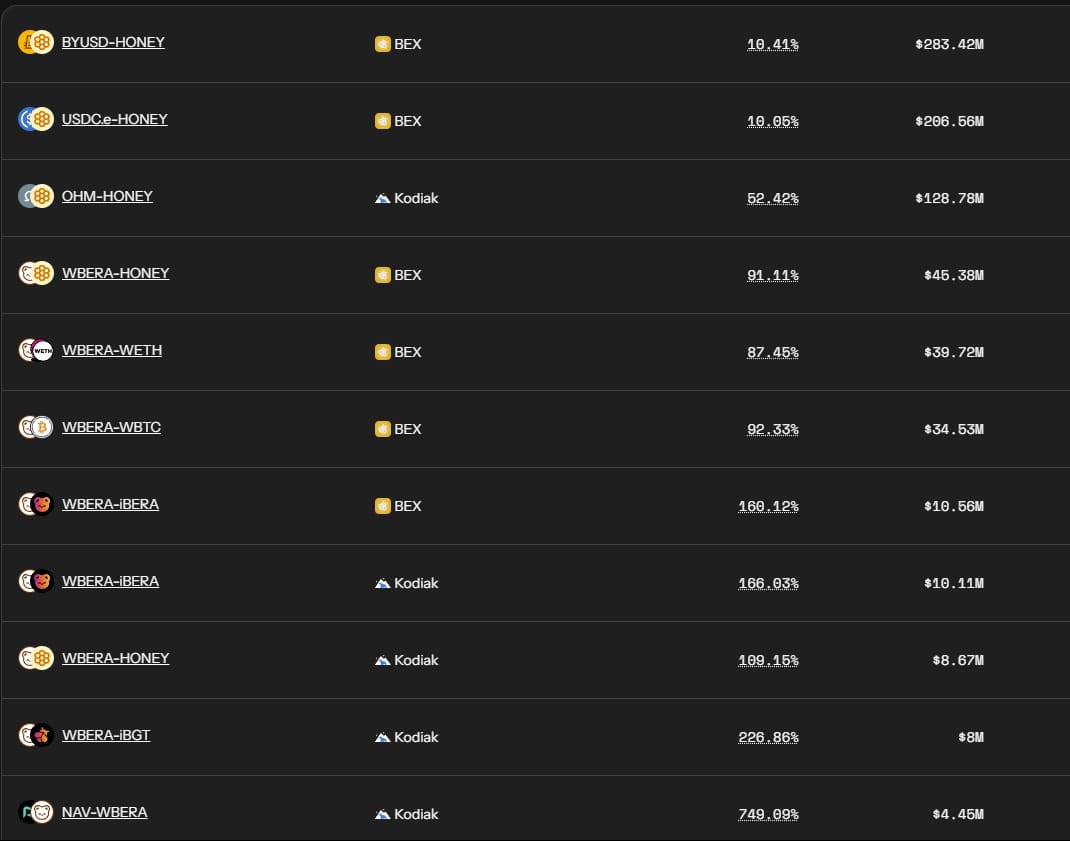
Task: Click the WBERA-iBGT token pair icon
Action: pyautogui.click(x=36, y=735)
